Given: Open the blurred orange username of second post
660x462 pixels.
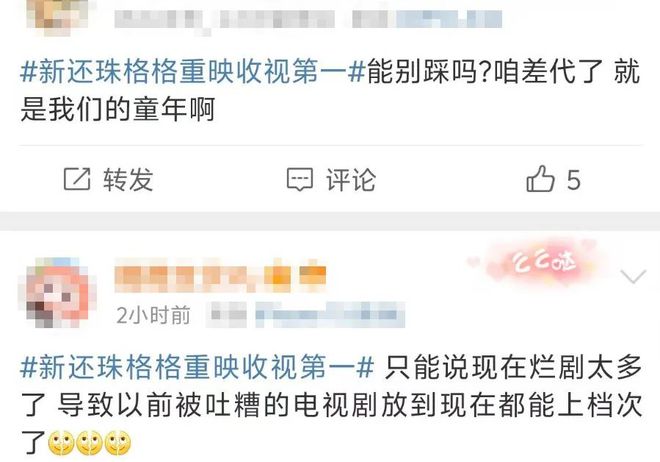Looking at the screenshot, I should 221,276.
